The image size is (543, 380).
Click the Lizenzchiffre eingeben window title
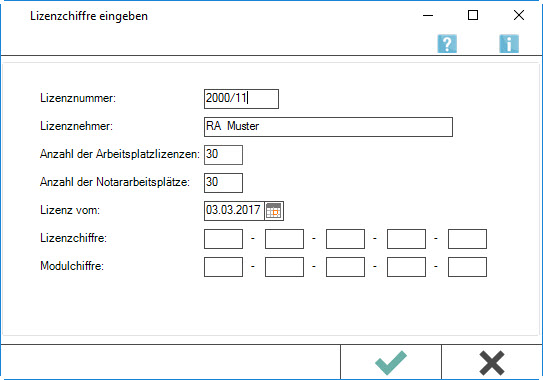tap(89, 16)
